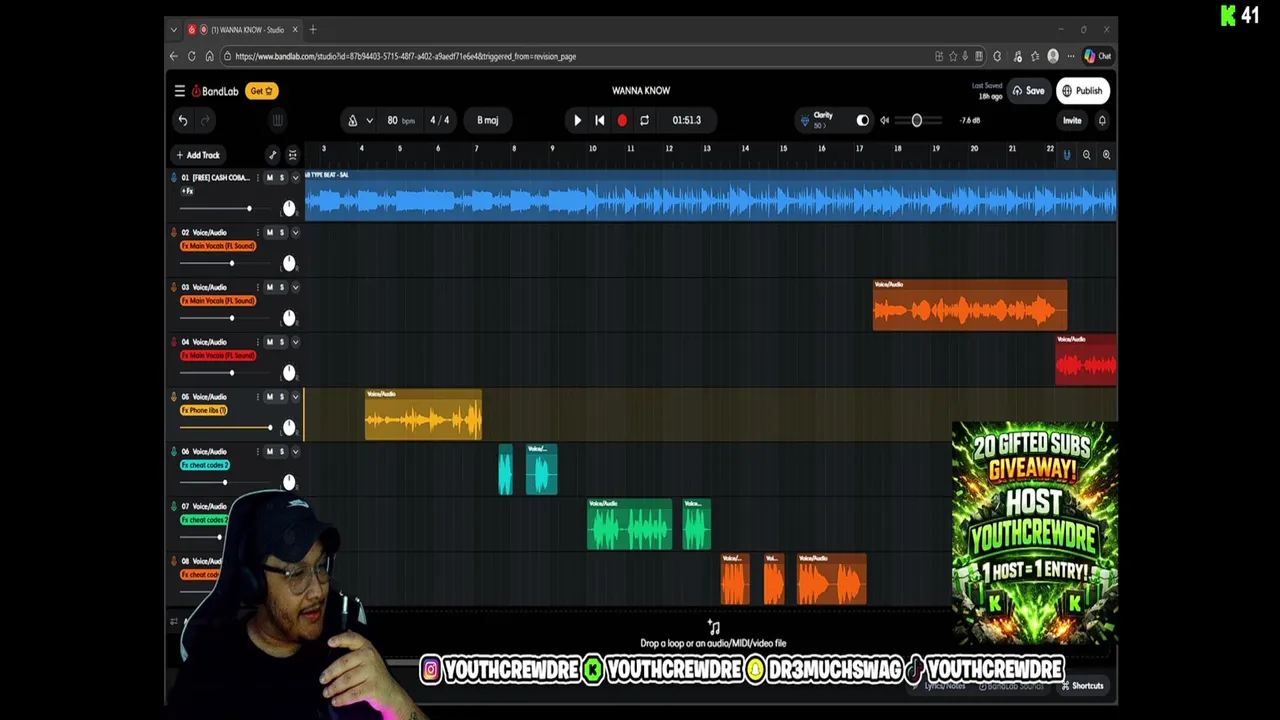Collapse track heights icon beside Add Track
The height and width of the screenshot is (720, 1280).
pyautogui.click(x=292, y=155)
